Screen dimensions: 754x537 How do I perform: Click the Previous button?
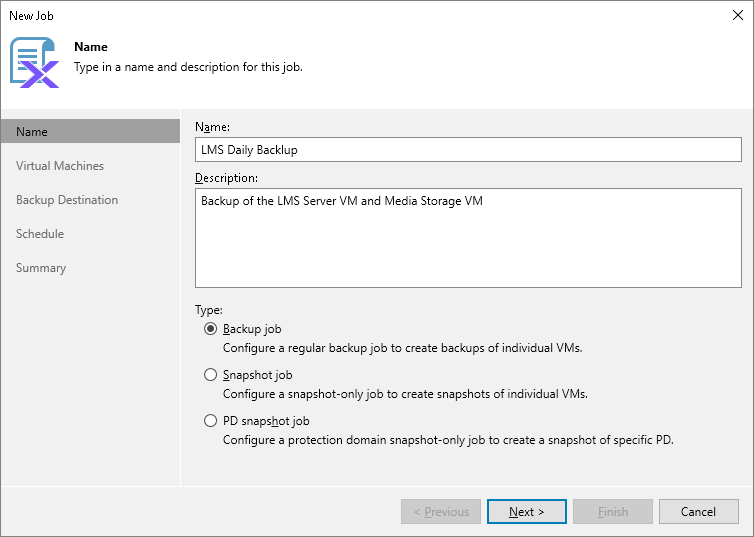[x=441, y=512]
